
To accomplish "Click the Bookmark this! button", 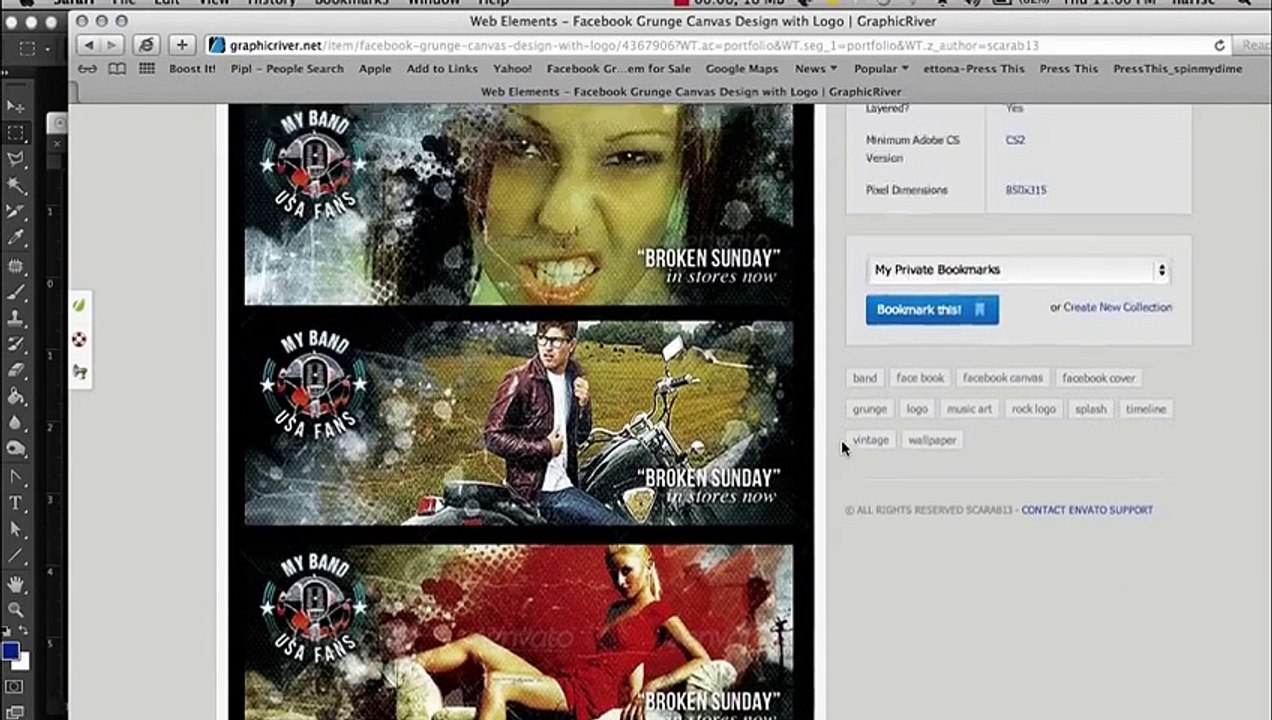I will 932,310.
